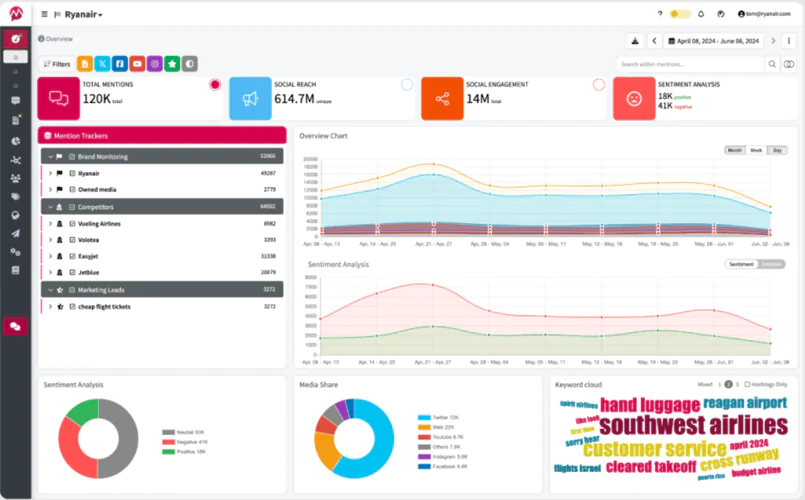
Task: Check the Hashtags Only checkbox
Action: 747,384
